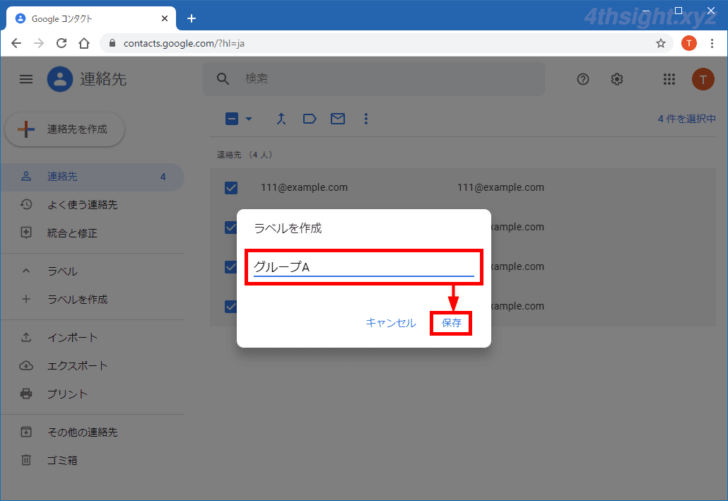Click the search magnifier icon
The image size is (728, 501).
pyautogui.click(x=223, y=79)
